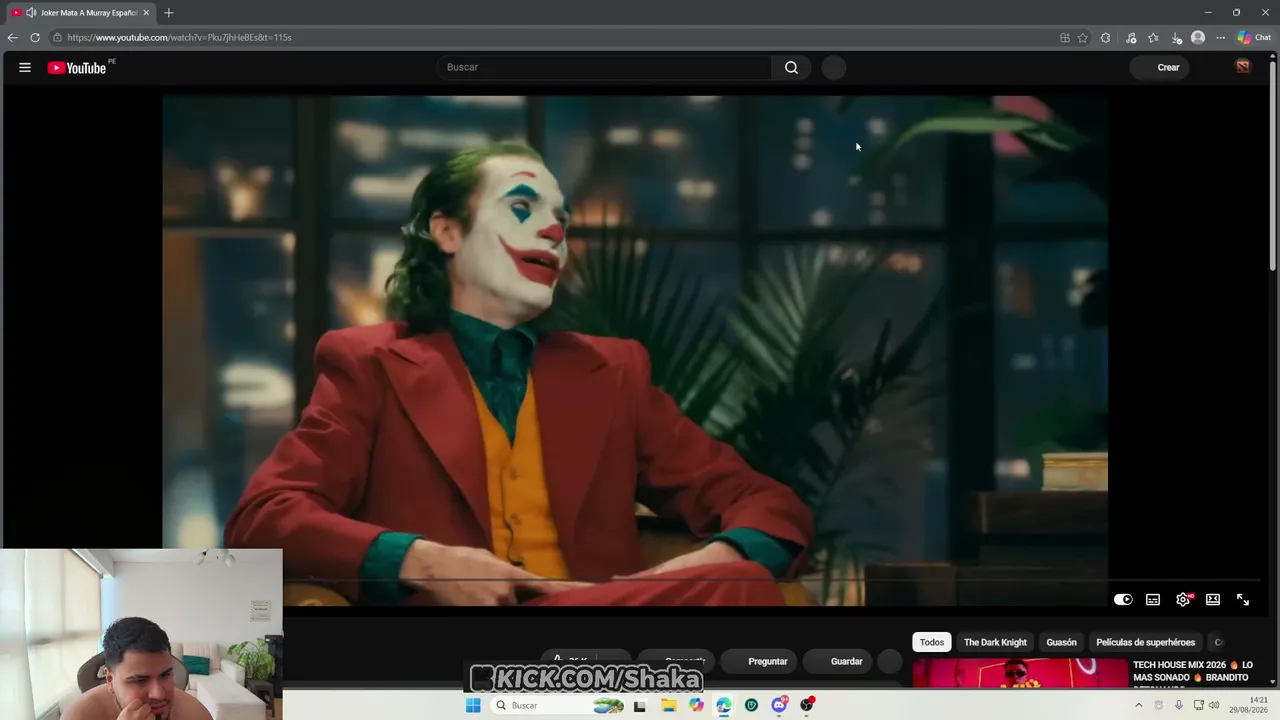Screen dimensions: 1280x720
Task: Open the browser extensions puzzle icon
Action: point(1105,38)
